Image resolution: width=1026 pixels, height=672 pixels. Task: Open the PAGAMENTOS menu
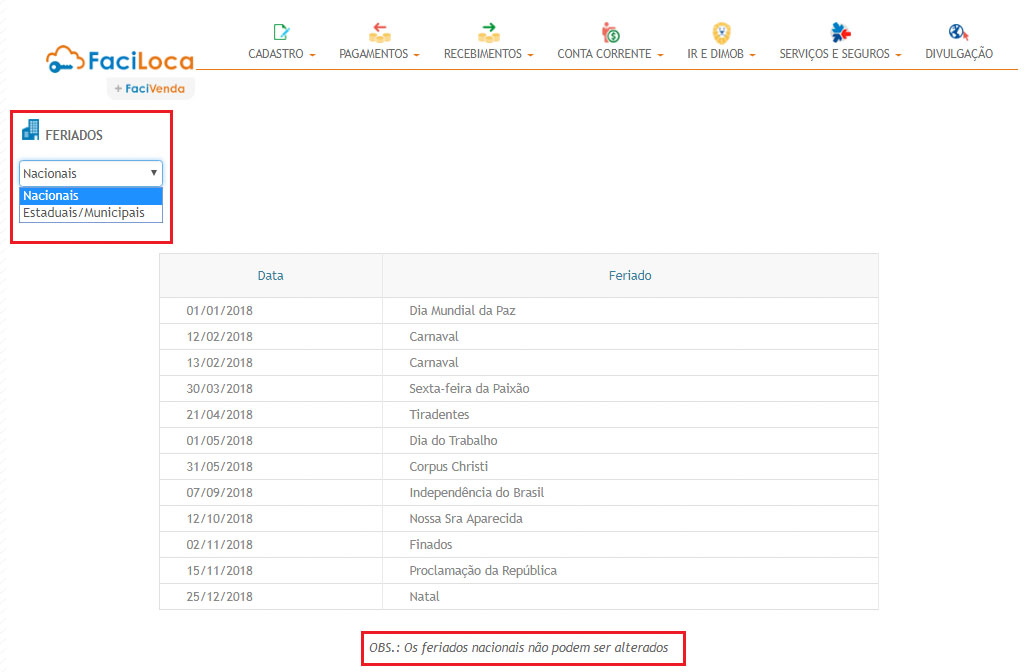(x=379, y=54)
